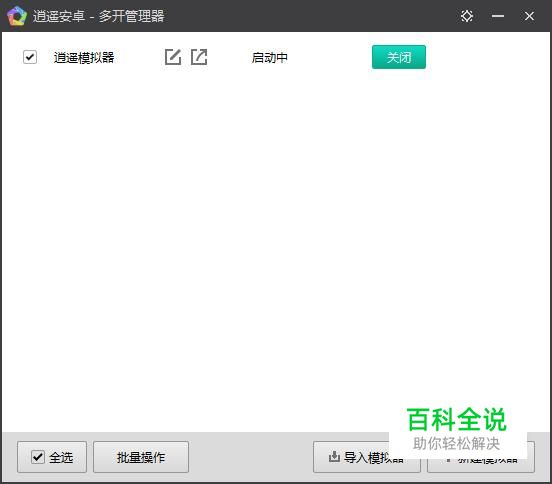Image resolution: width=552 pixels, height=484 pixels.
Task: Toggle the 全选 checkbox
Action: pyautogui.click(x=38, y=457)
